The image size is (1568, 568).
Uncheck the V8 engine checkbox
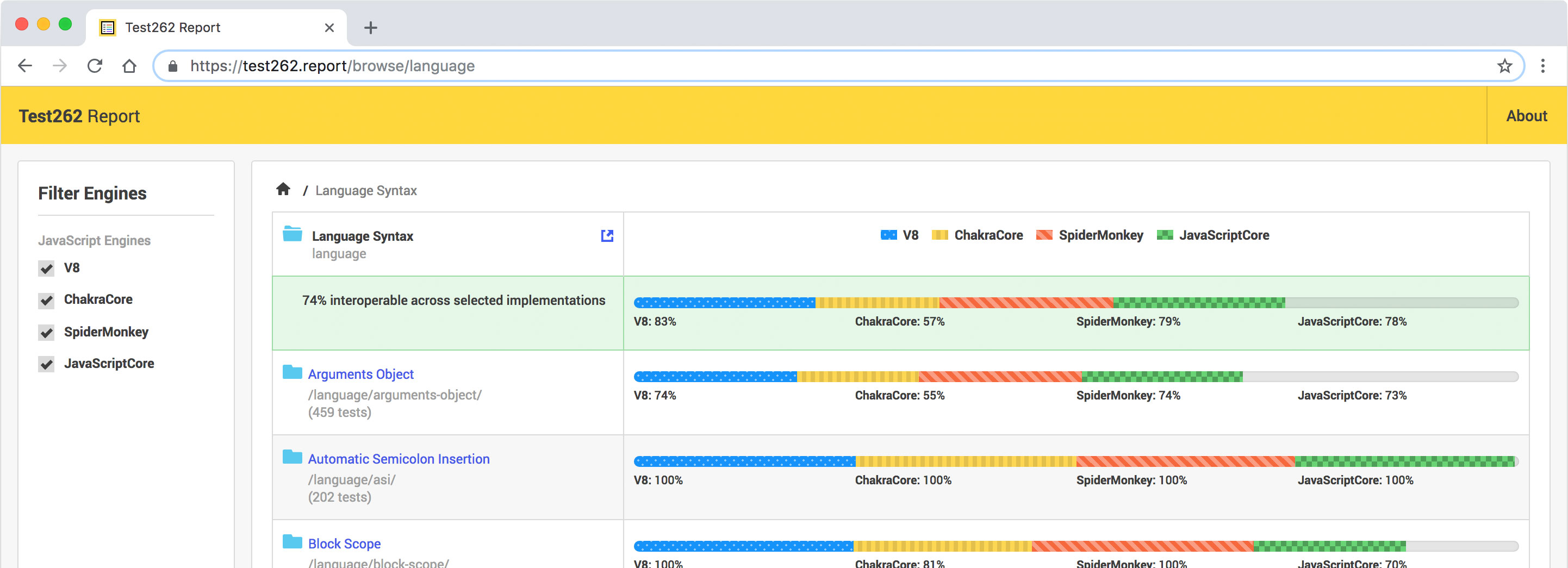pos(46,269)
